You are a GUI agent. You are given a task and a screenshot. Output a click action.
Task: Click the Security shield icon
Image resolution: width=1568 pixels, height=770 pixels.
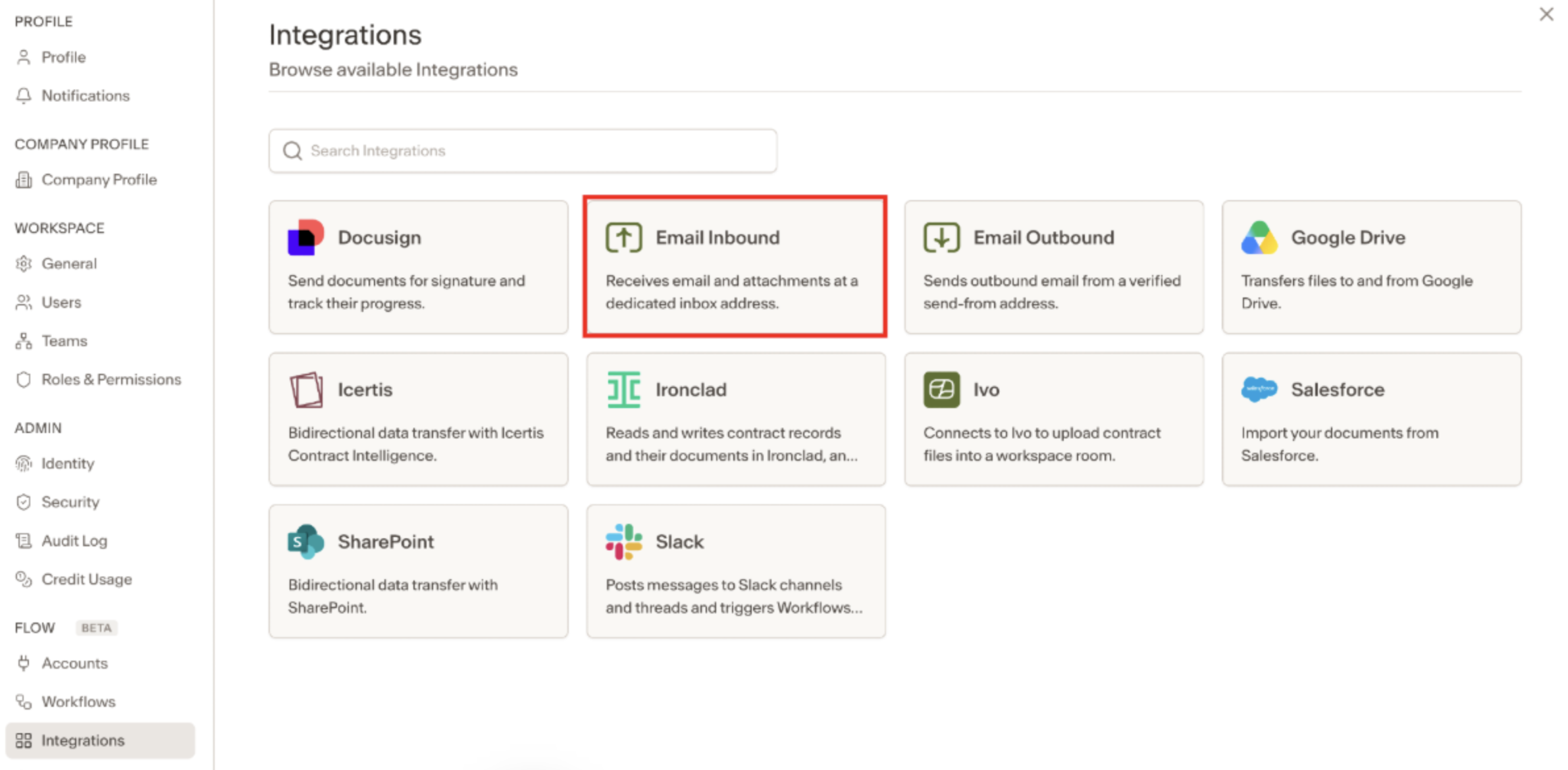point(24,502)
